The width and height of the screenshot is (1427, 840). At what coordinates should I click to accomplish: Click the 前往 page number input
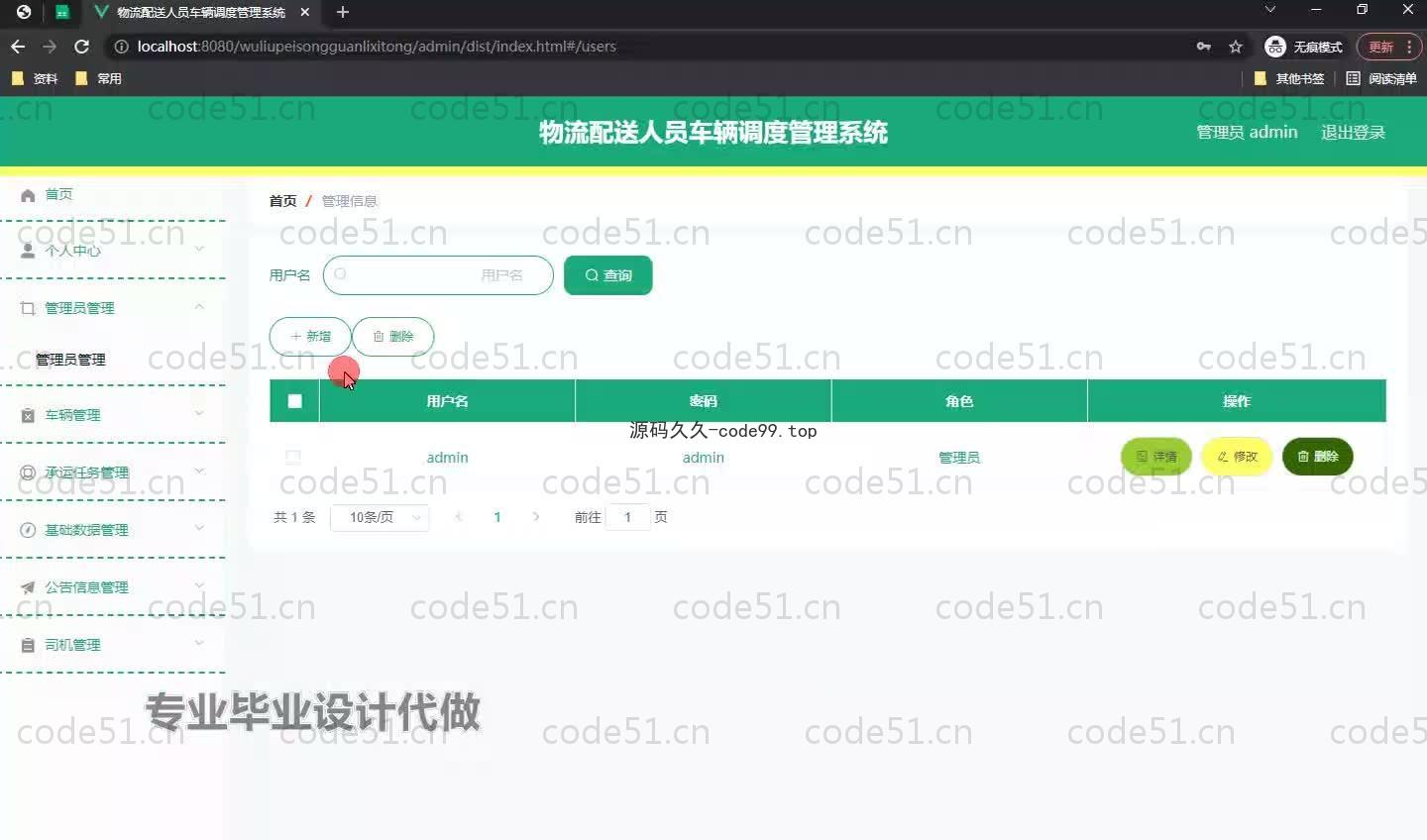click(x=627, y=517)
